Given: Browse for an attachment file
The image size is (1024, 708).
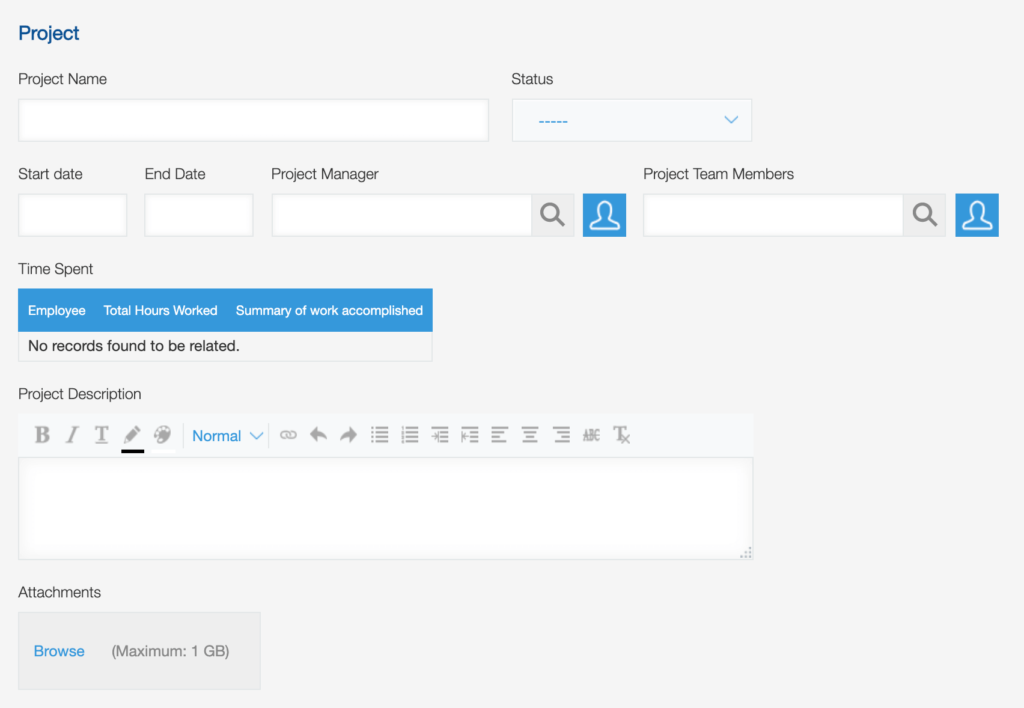Looking at the screenshot, I should (59, 651).
